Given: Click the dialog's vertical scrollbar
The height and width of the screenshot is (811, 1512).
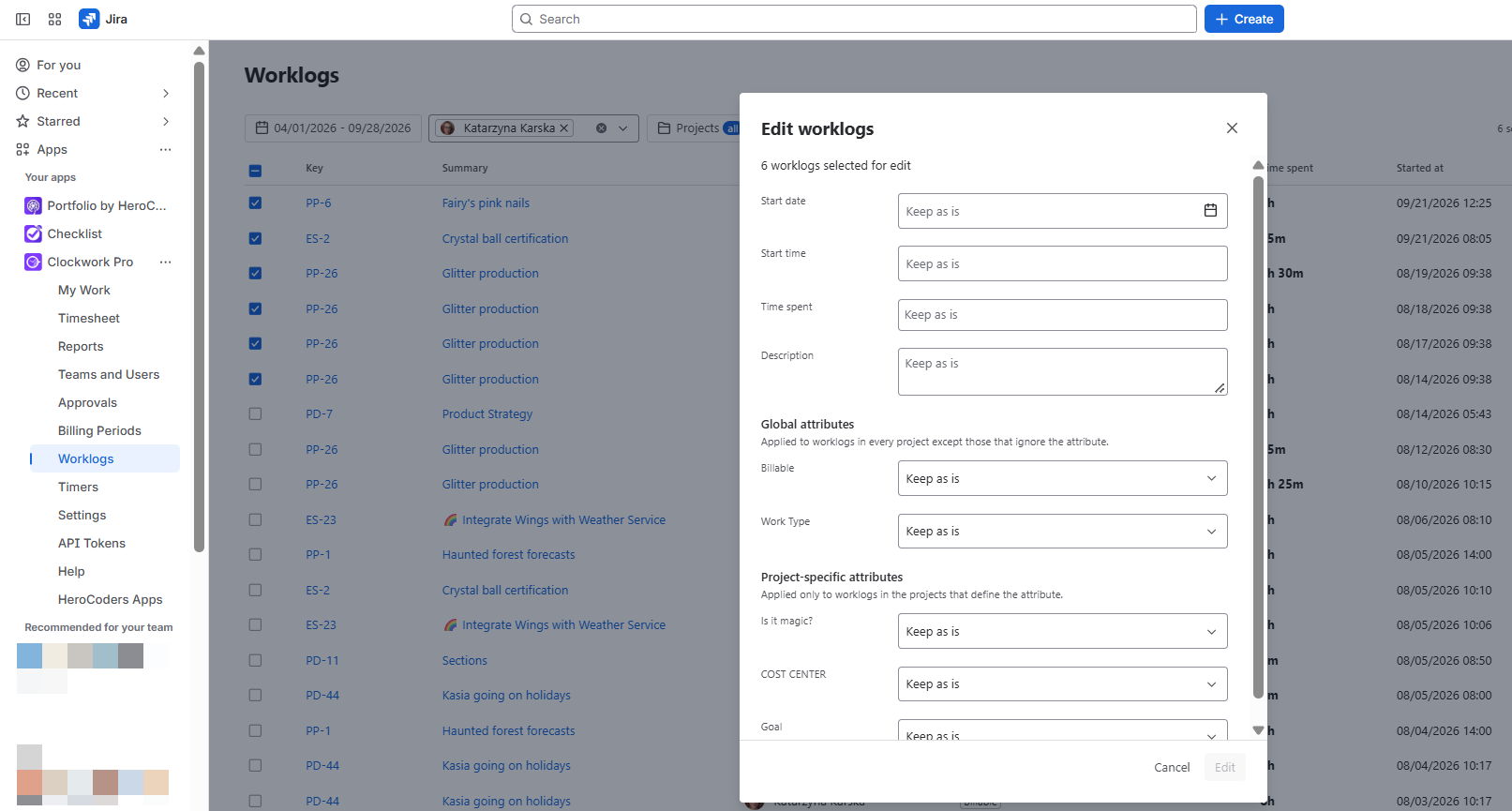Looking at the screenshot, I should tap(1258, 435).
